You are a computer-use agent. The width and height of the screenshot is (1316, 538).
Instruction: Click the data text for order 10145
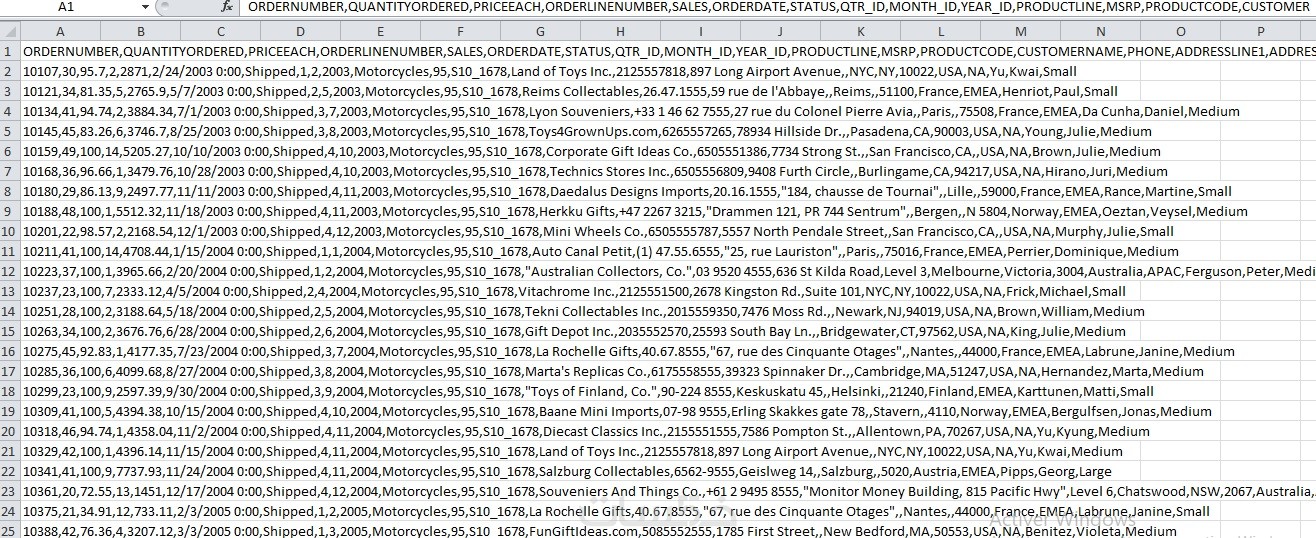coord(587,131)
